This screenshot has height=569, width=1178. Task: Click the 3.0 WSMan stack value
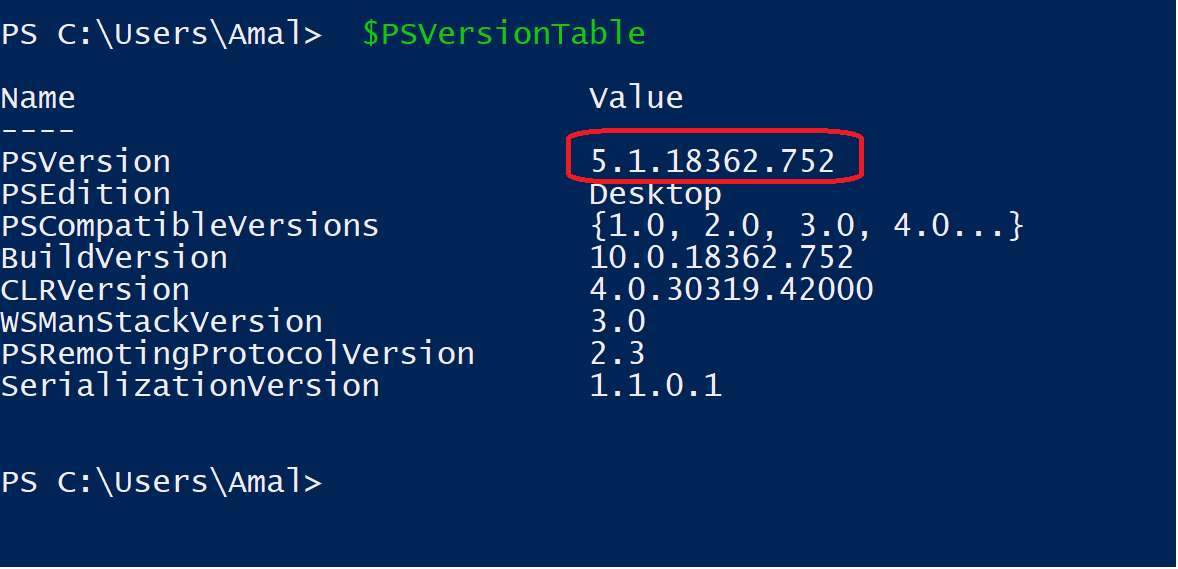(x=617, y=322)
